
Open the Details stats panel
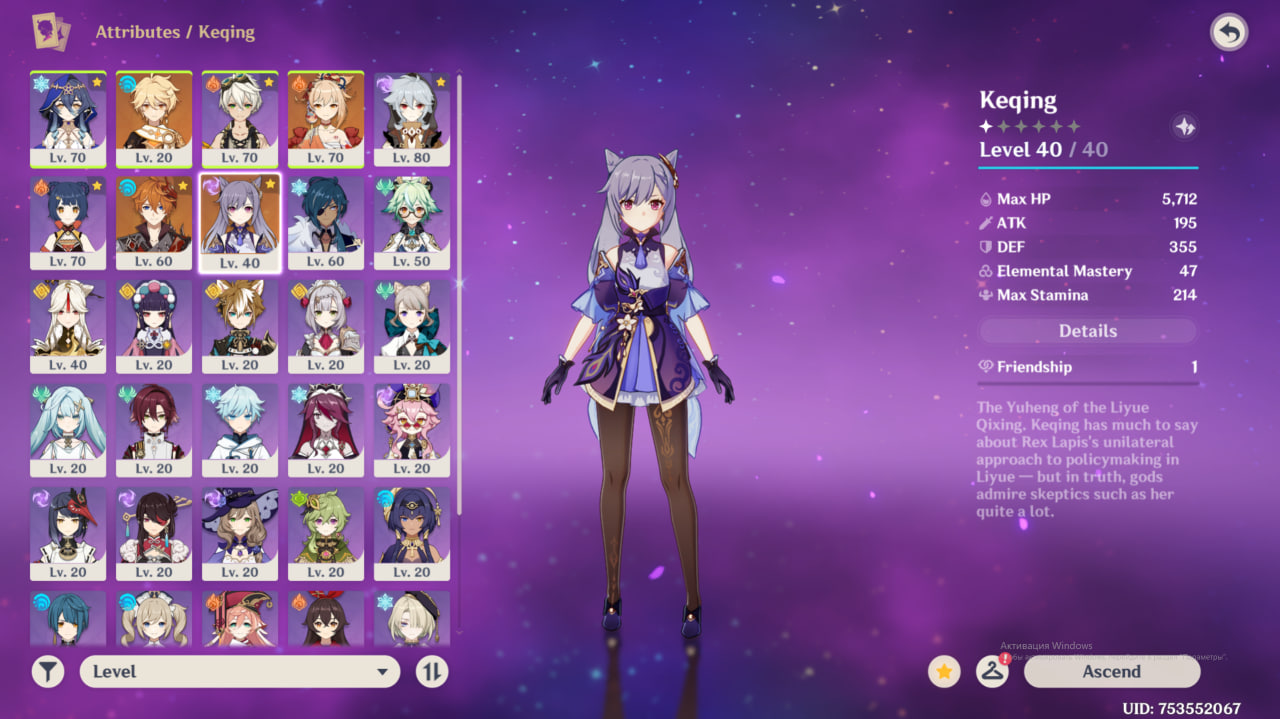click(1087, 331)
